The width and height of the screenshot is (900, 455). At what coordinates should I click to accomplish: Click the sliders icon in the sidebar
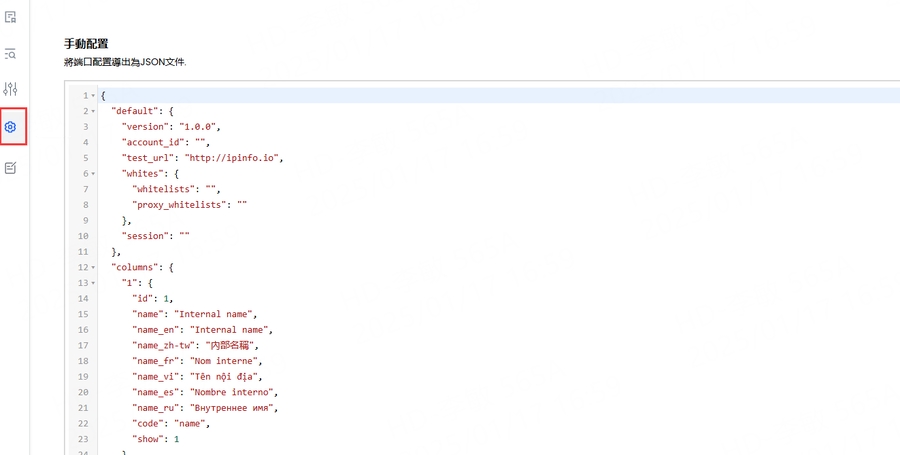[x=11, y=89]
